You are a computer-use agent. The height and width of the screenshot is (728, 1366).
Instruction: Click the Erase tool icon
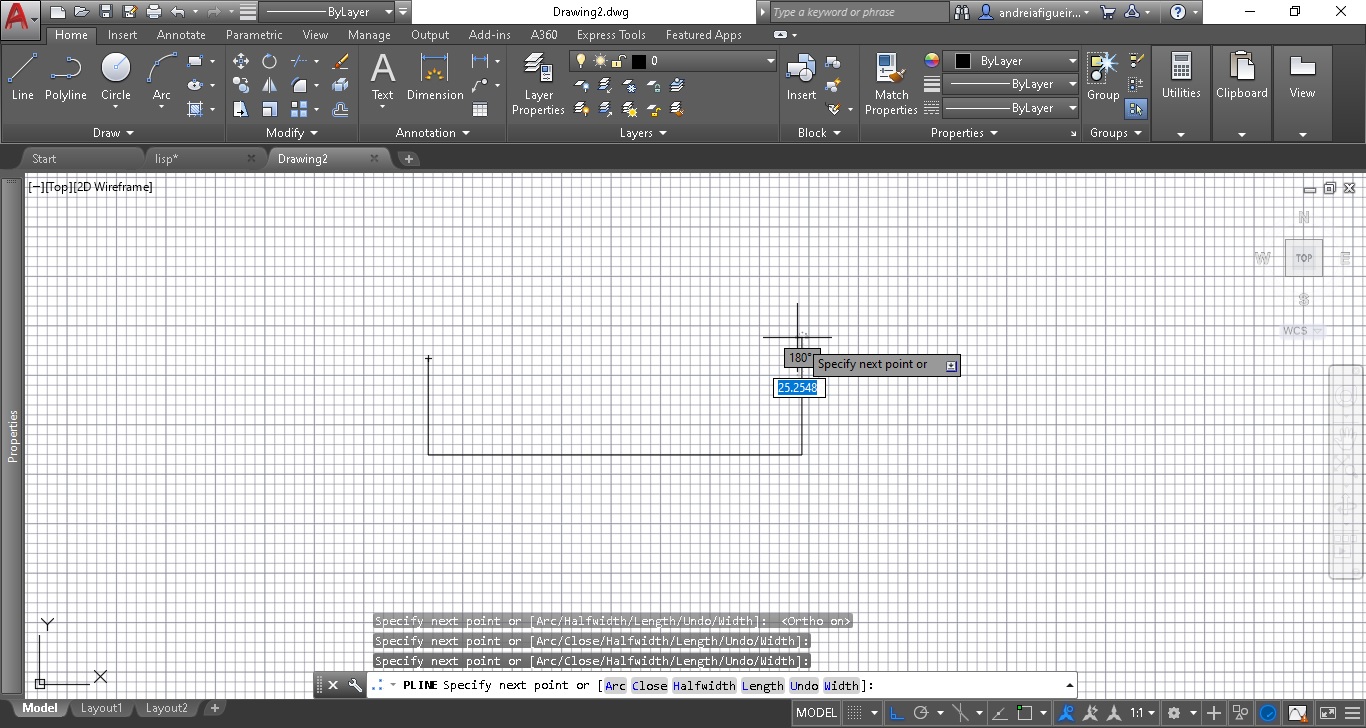pos(340,61)
